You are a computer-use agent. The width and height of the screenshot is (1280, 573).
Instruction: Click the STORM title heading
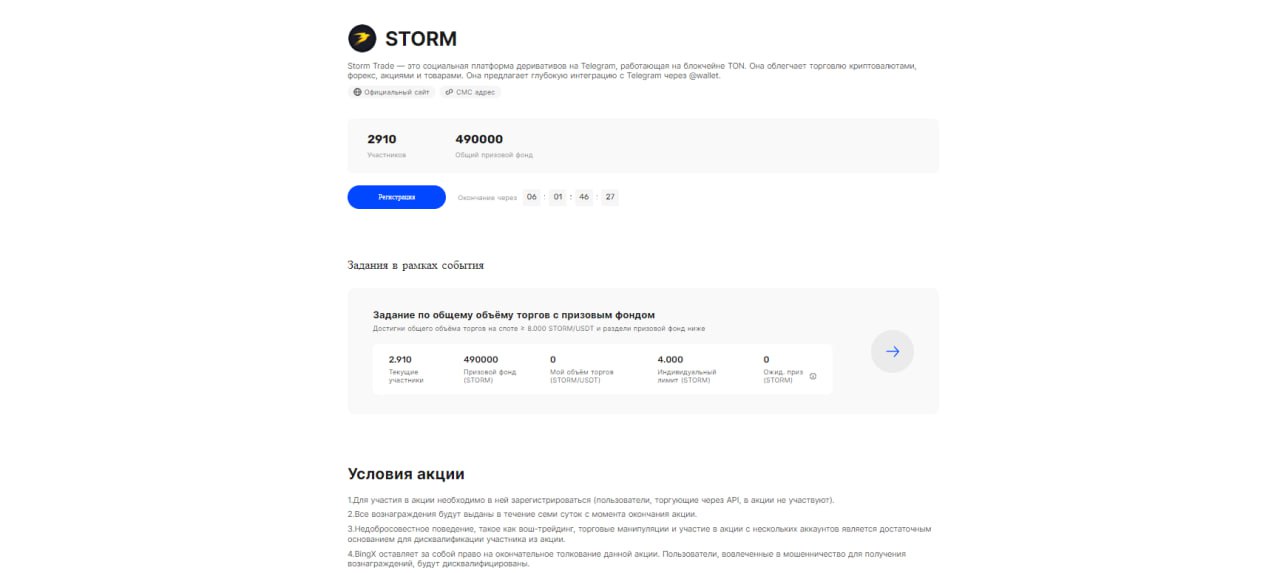(421, 39)
